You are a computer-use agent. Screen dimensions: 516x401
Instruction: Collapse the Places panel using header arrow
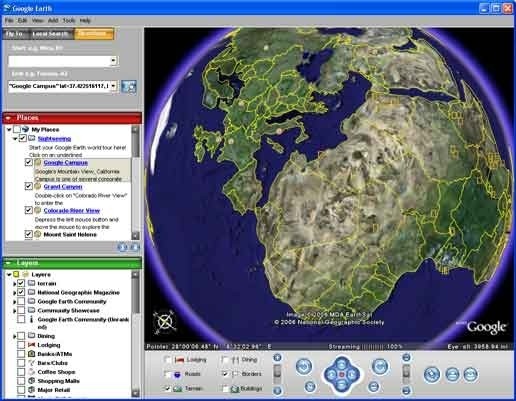tap(9, 118)
